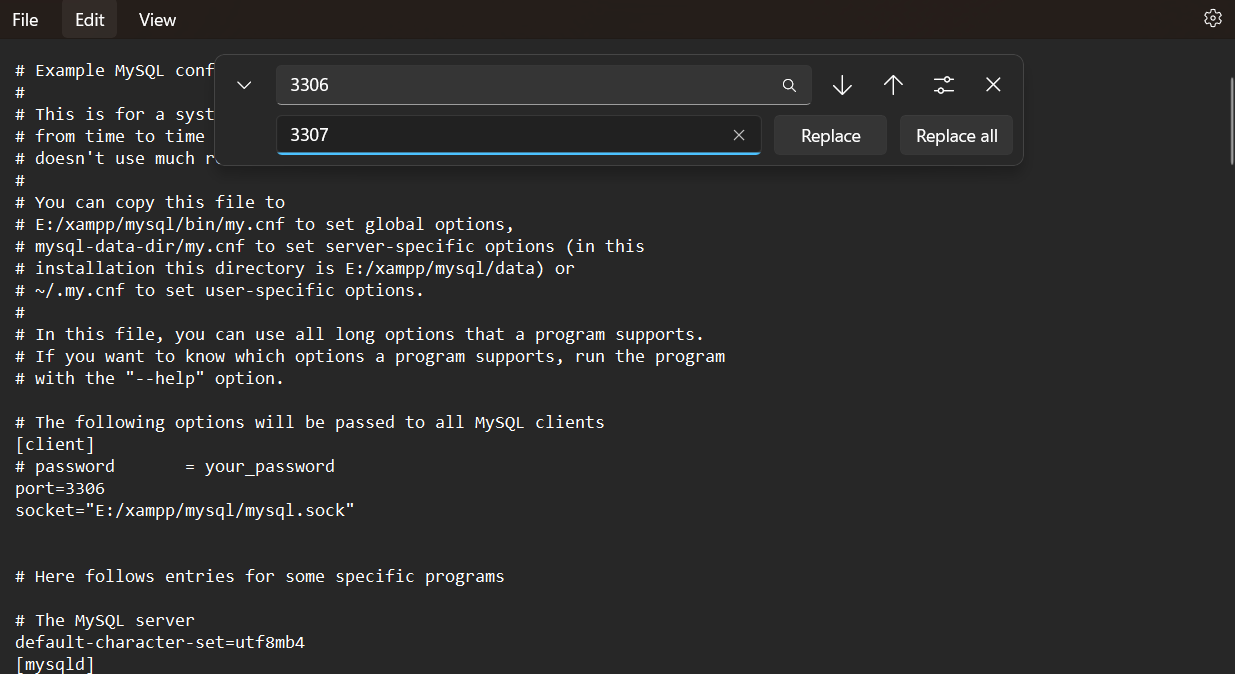Image resolution: width=1235 pixels, height=674 pixels.
Task: Click the vertical scrollbar thumb
Action: pyautogui.click(x=1229, y=120)
